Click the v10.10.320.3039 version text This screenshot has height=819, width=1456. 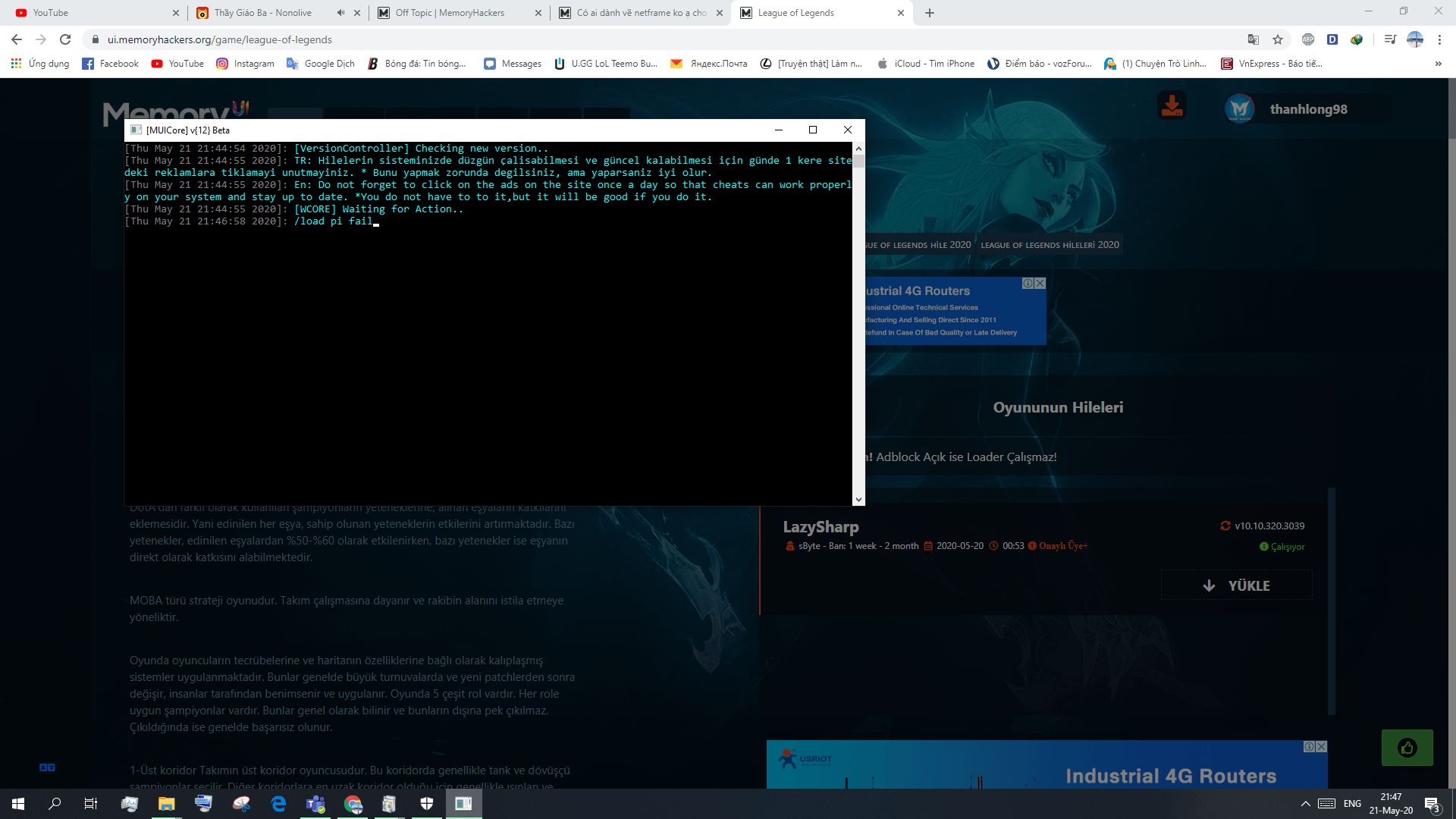1269,526
